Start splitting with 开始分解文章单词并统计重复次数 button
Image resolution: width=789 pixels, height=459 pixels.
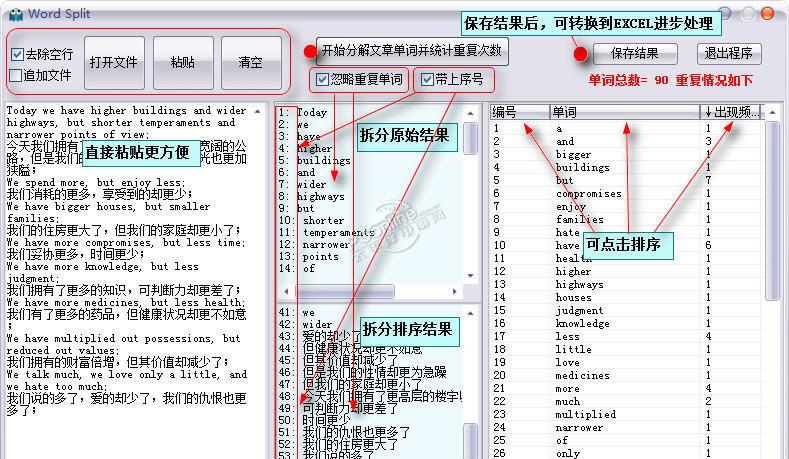point(412,51)
